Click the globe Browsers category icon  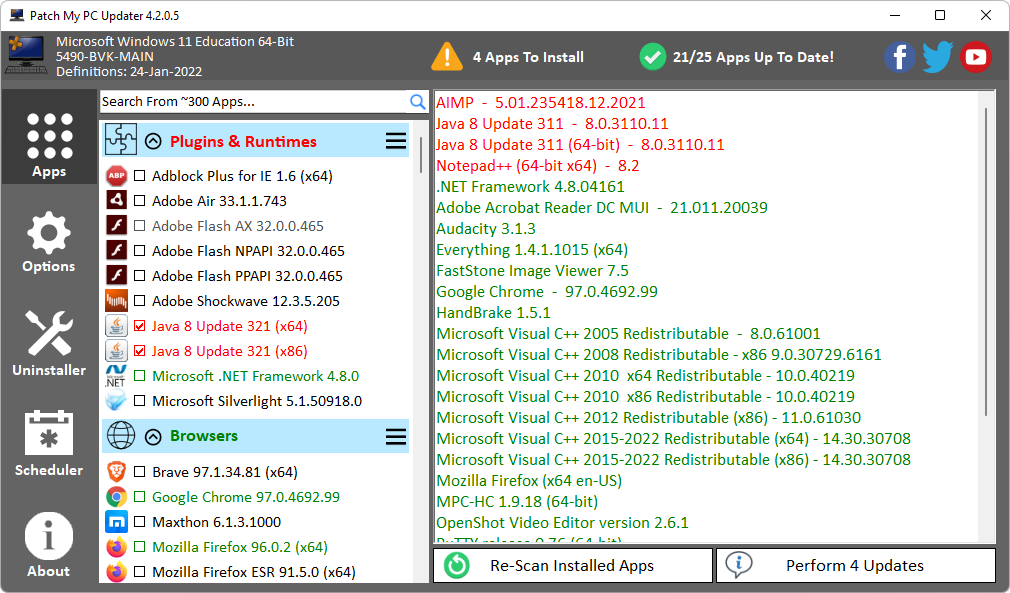point(121,436)
